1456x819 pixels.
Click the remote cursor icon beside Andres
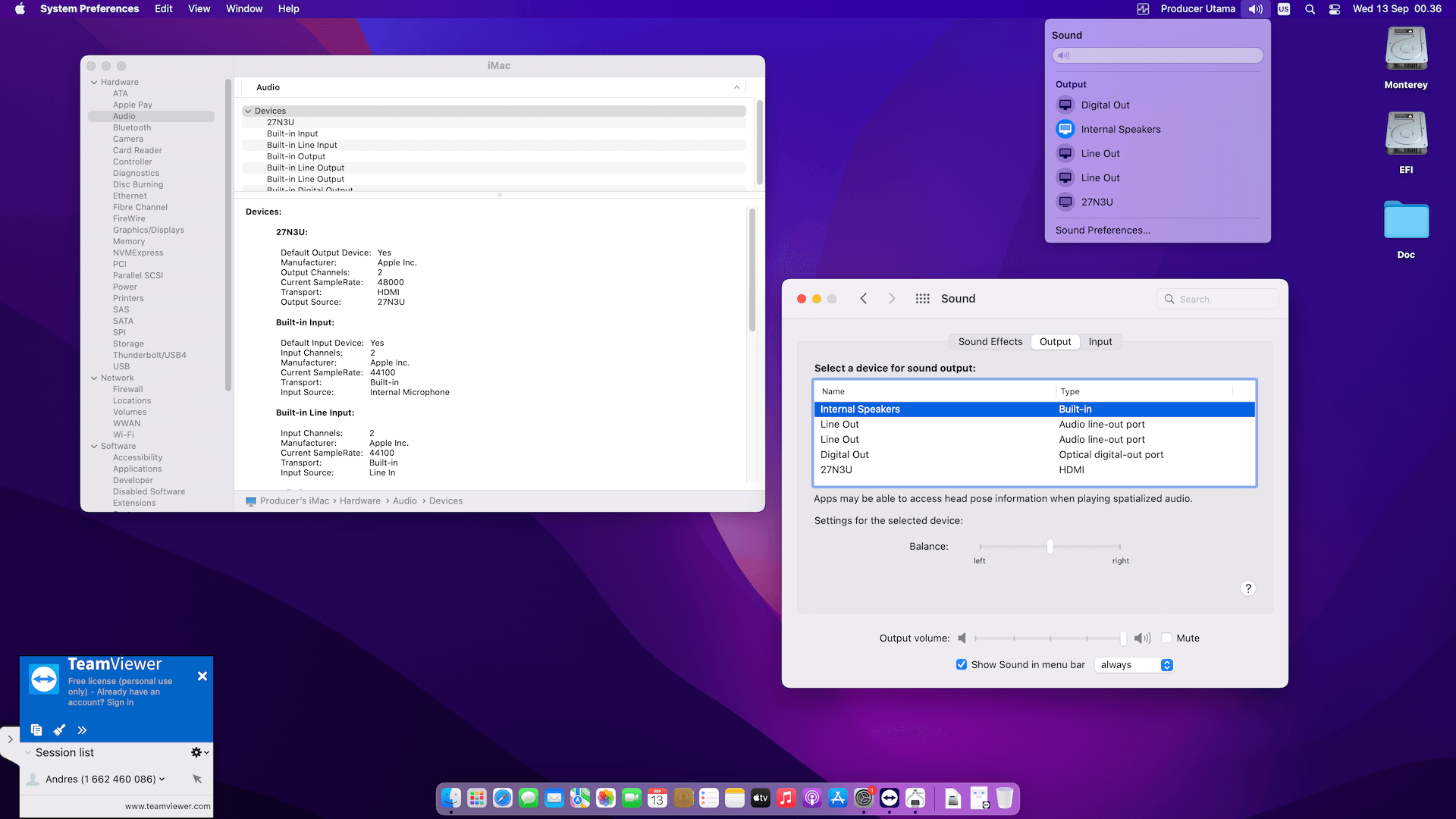click(x=197, y=779)
